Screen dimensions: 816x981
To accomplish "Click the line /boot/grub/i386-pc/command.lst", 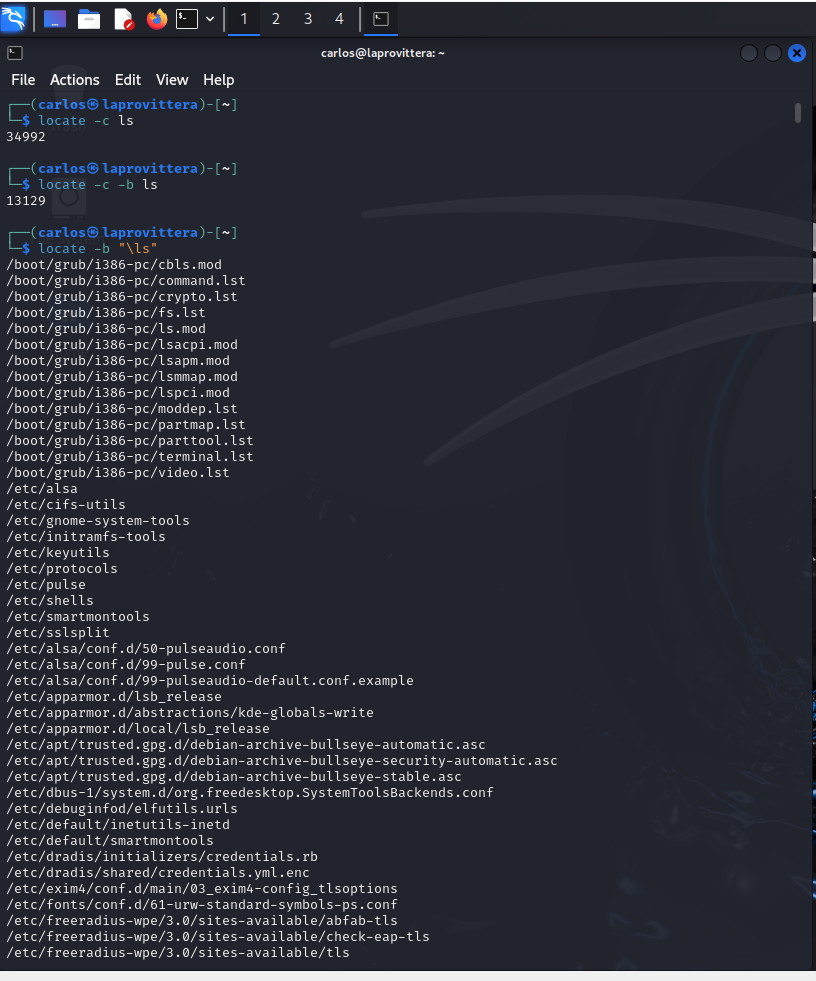I will coord(126,280).
